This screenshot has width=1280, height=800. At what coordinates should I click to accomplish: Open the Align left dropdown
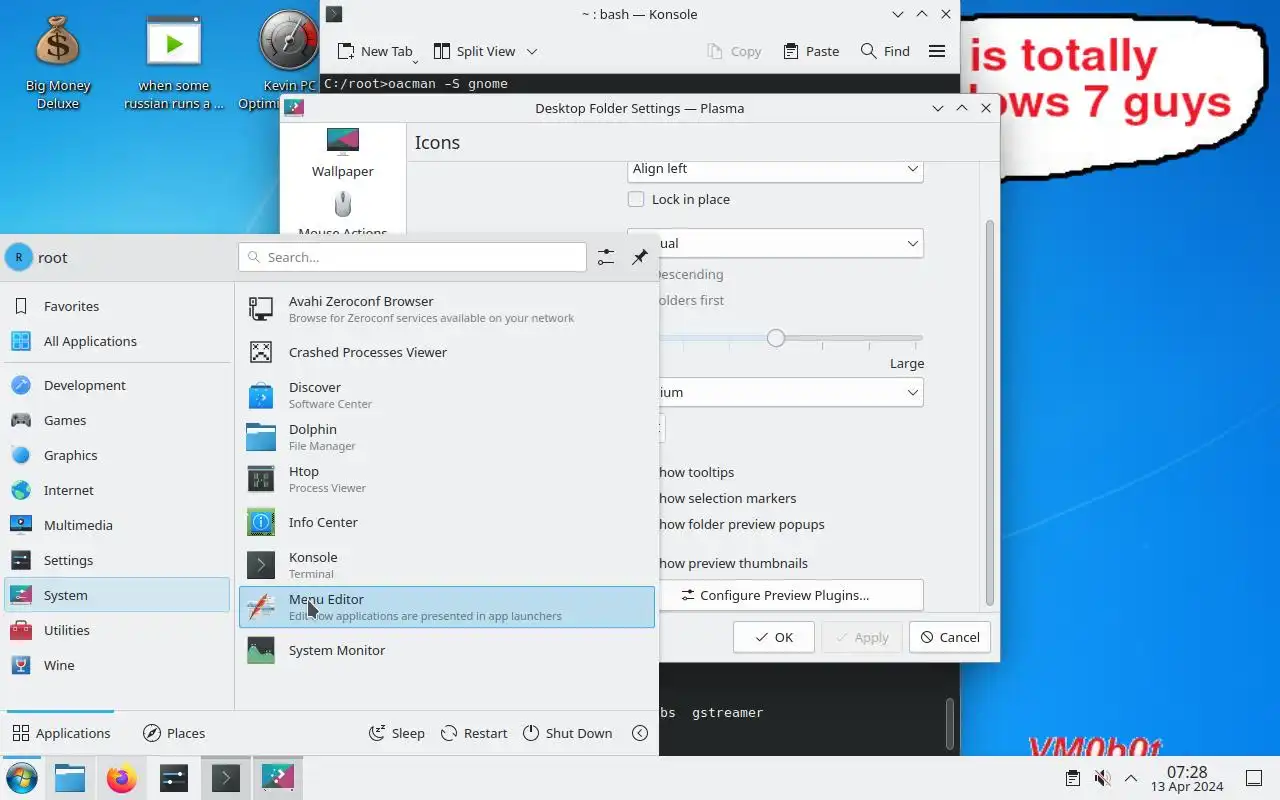[x=775, y=169]
